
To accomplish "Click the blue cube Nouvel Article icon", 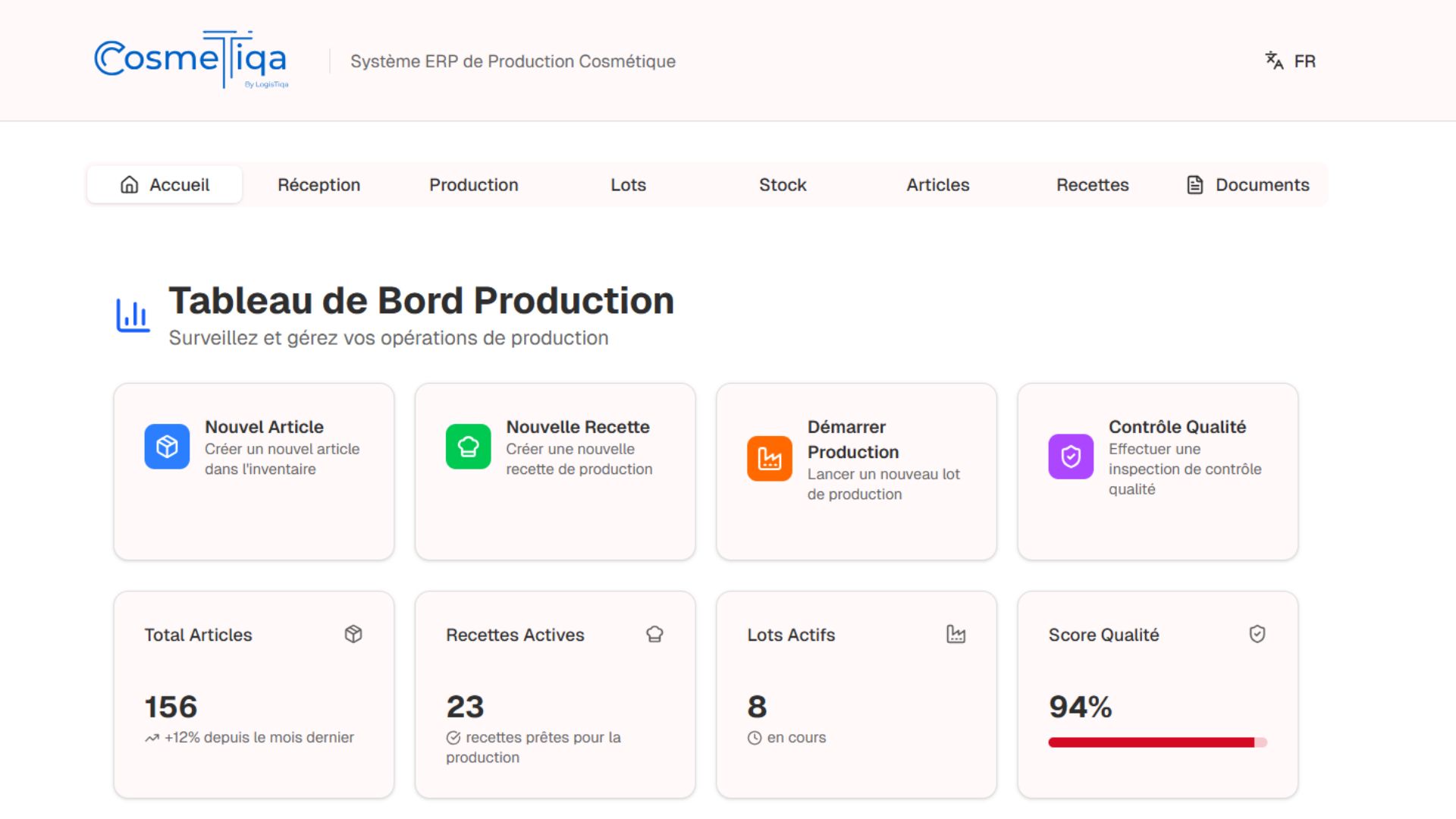I will point(167,447).
